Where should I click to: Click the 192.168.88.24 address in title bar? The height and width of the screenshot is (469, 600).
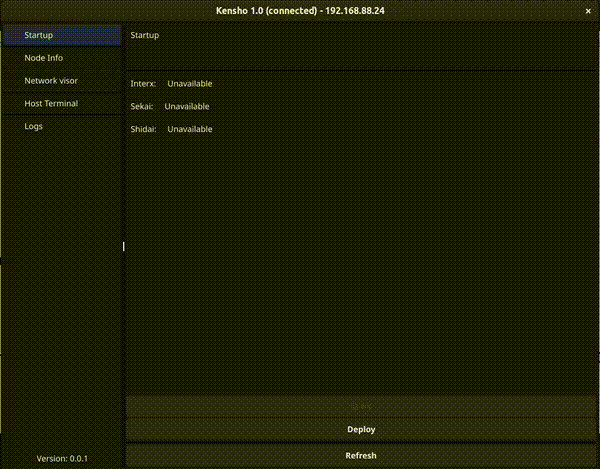pos(355,10)
